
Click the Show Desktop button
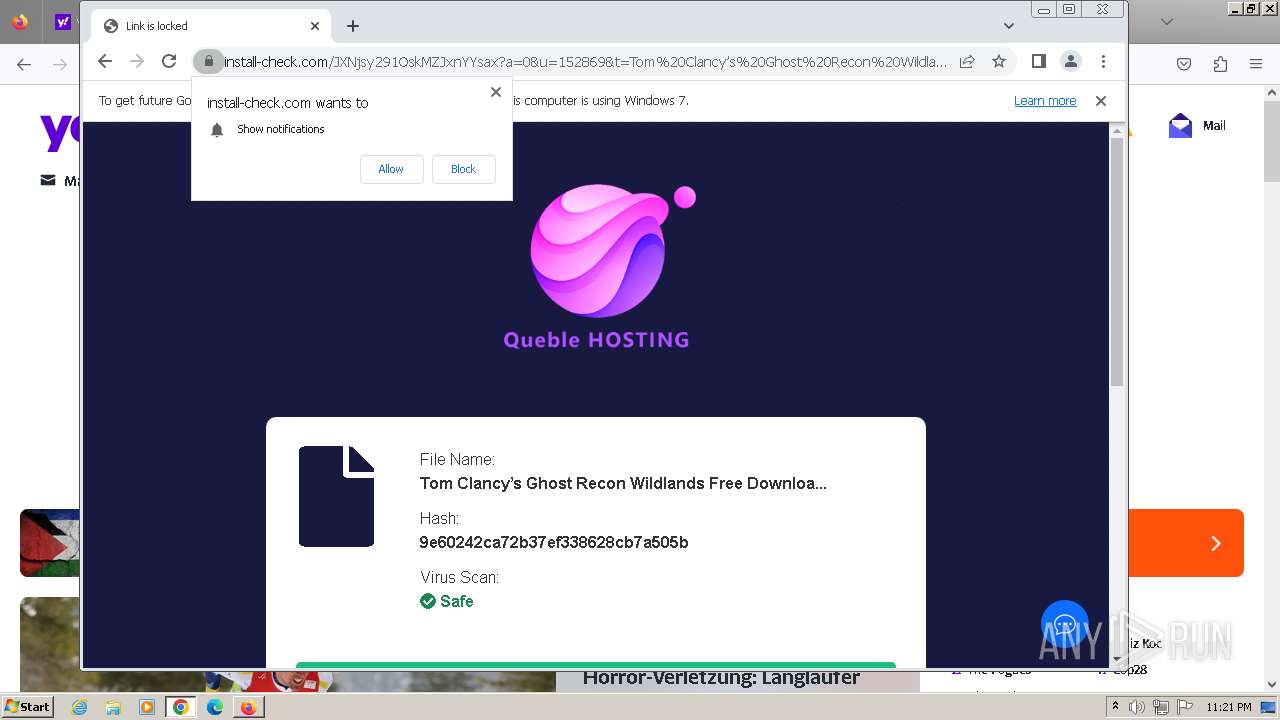point(1269,707)
